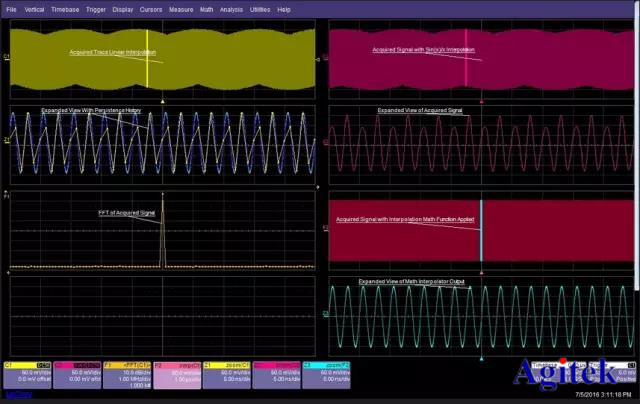Select the pink C2 channel descriptor box
This screenshot has width=640, height=404.
(78, 375)
